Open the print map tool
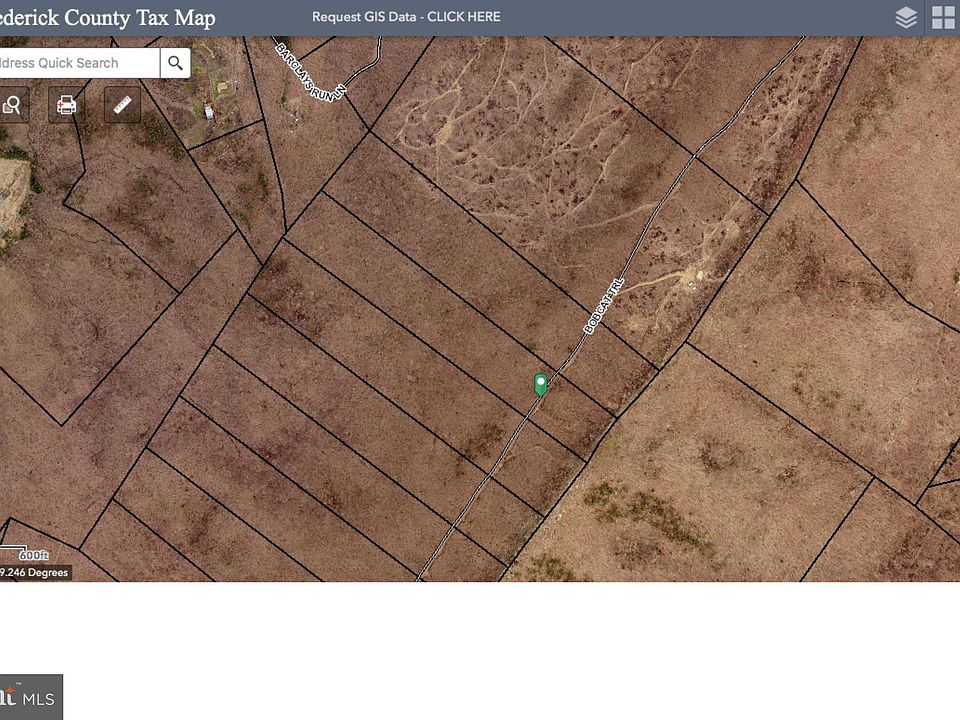This screenshot has height=720, width=960. 67,105
